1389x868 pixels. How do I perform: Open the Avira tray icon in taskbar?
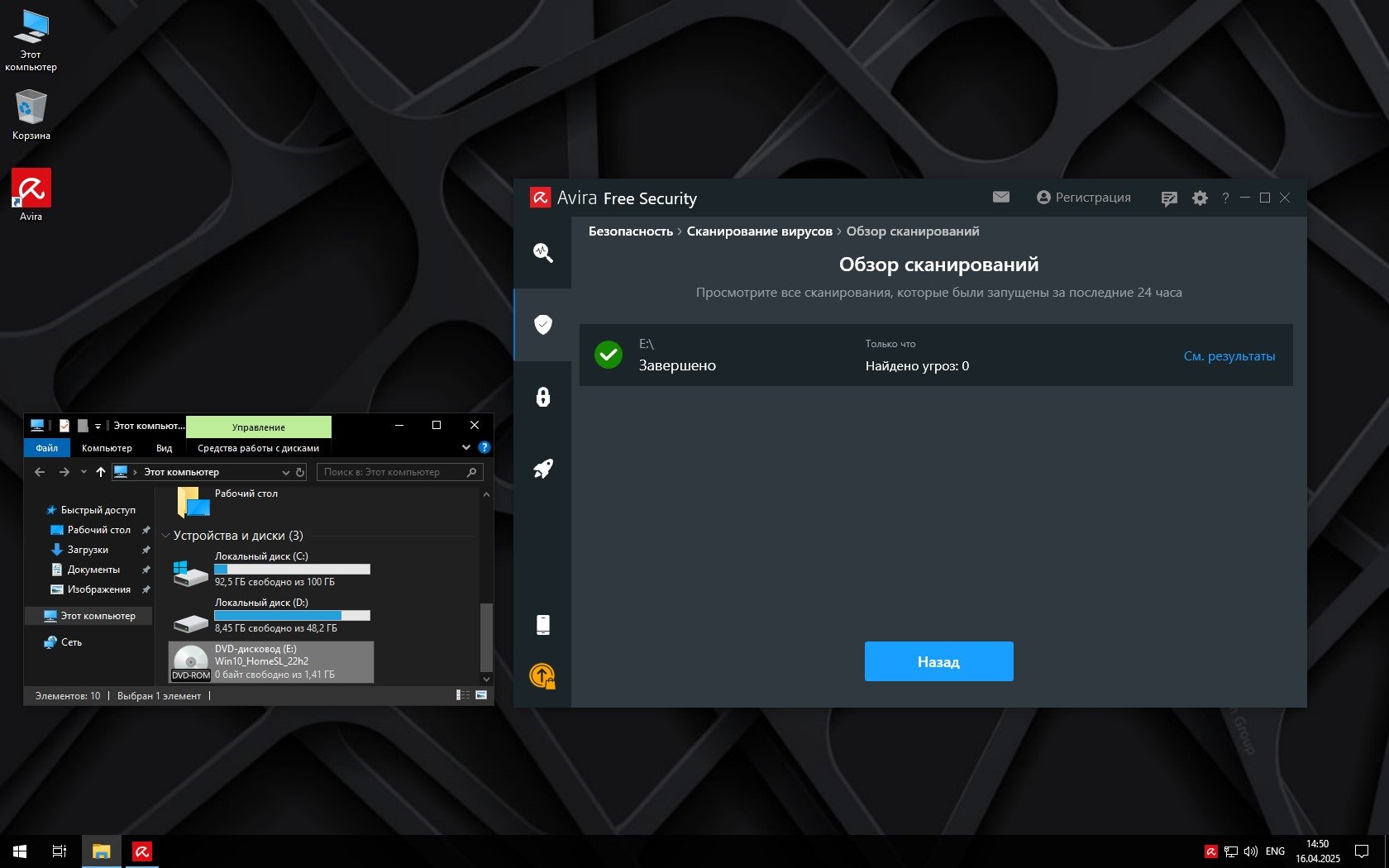(1210, 851)
